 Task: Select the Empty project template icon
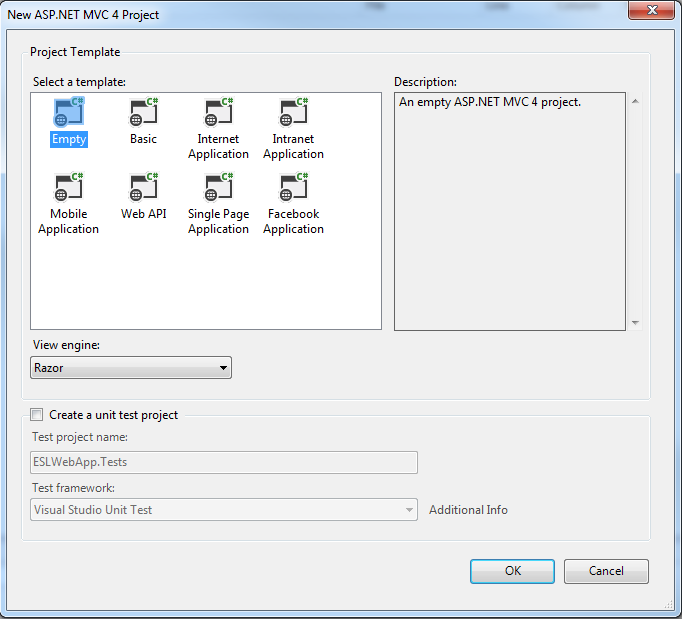(69, 112)
